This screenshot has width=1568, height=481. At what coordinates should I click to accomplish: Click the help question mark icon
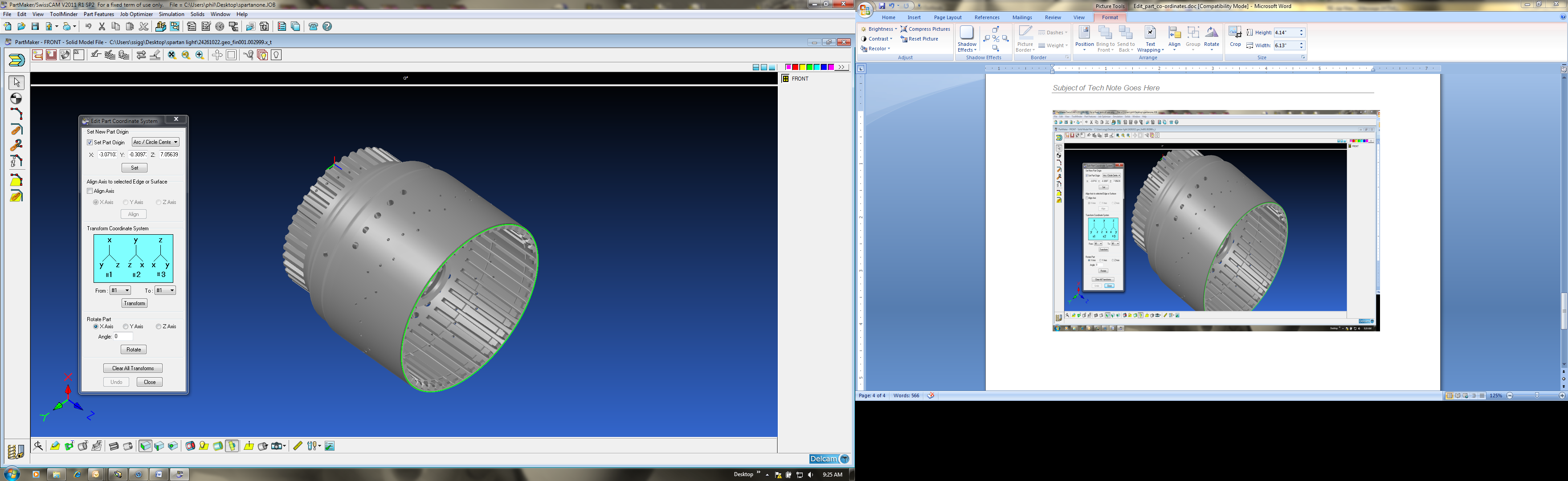point(327,26)
